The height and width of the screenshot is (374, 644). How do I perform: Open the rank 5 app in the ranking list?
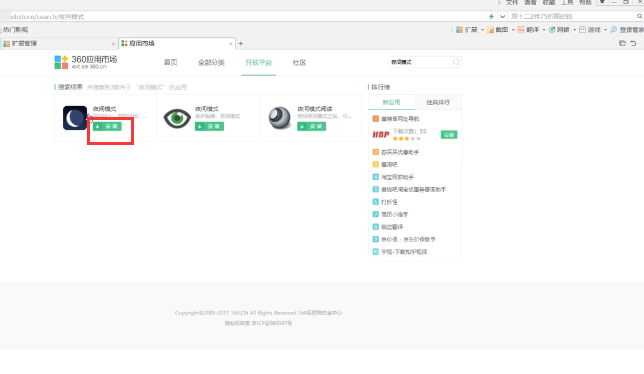click(413, 190)
